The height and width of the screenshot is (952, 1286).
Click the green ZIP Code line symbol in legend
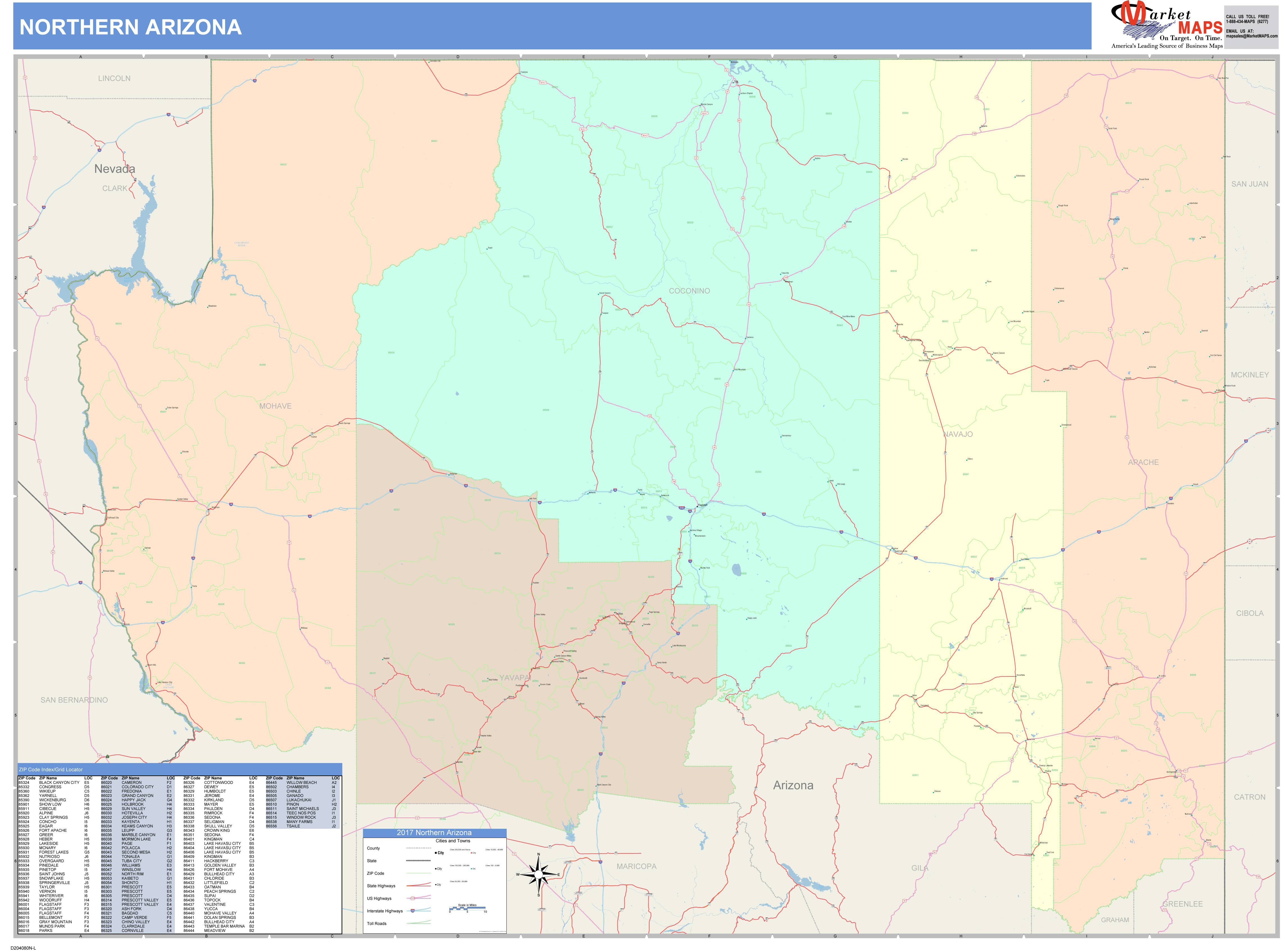click(418, 874)
